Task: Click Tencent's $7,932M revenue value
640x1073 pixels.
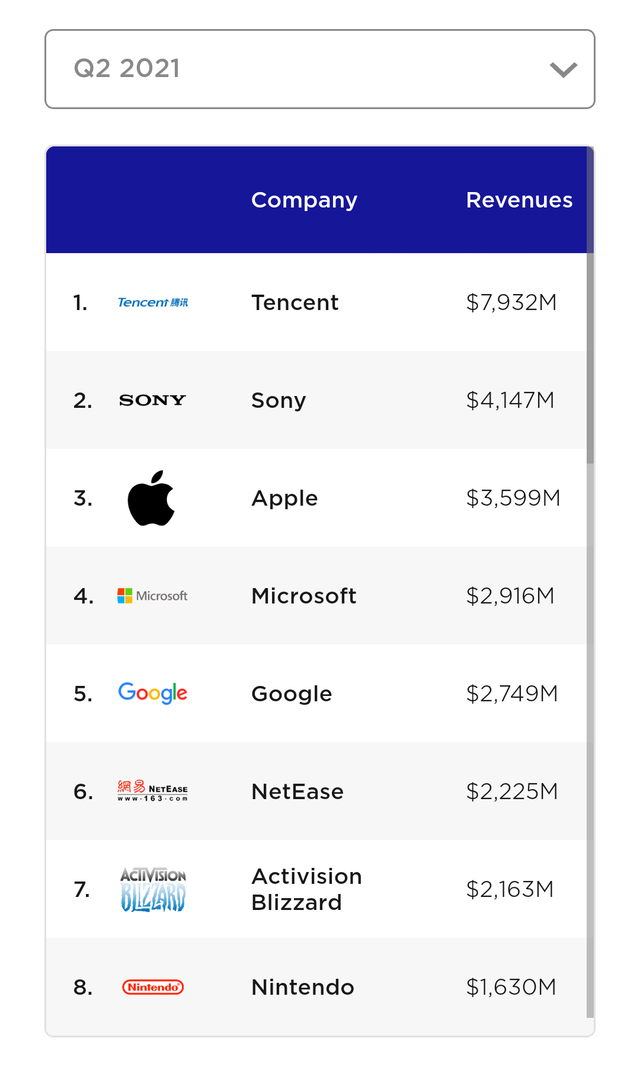Action: click(511, 302)
